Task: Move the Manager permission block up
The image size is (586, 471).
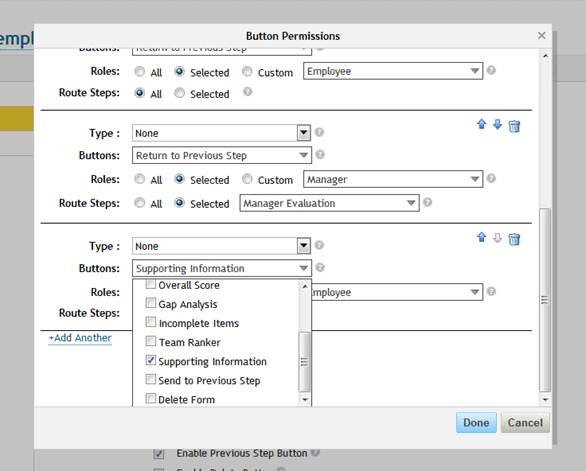Action: click(x=482, y=124)
